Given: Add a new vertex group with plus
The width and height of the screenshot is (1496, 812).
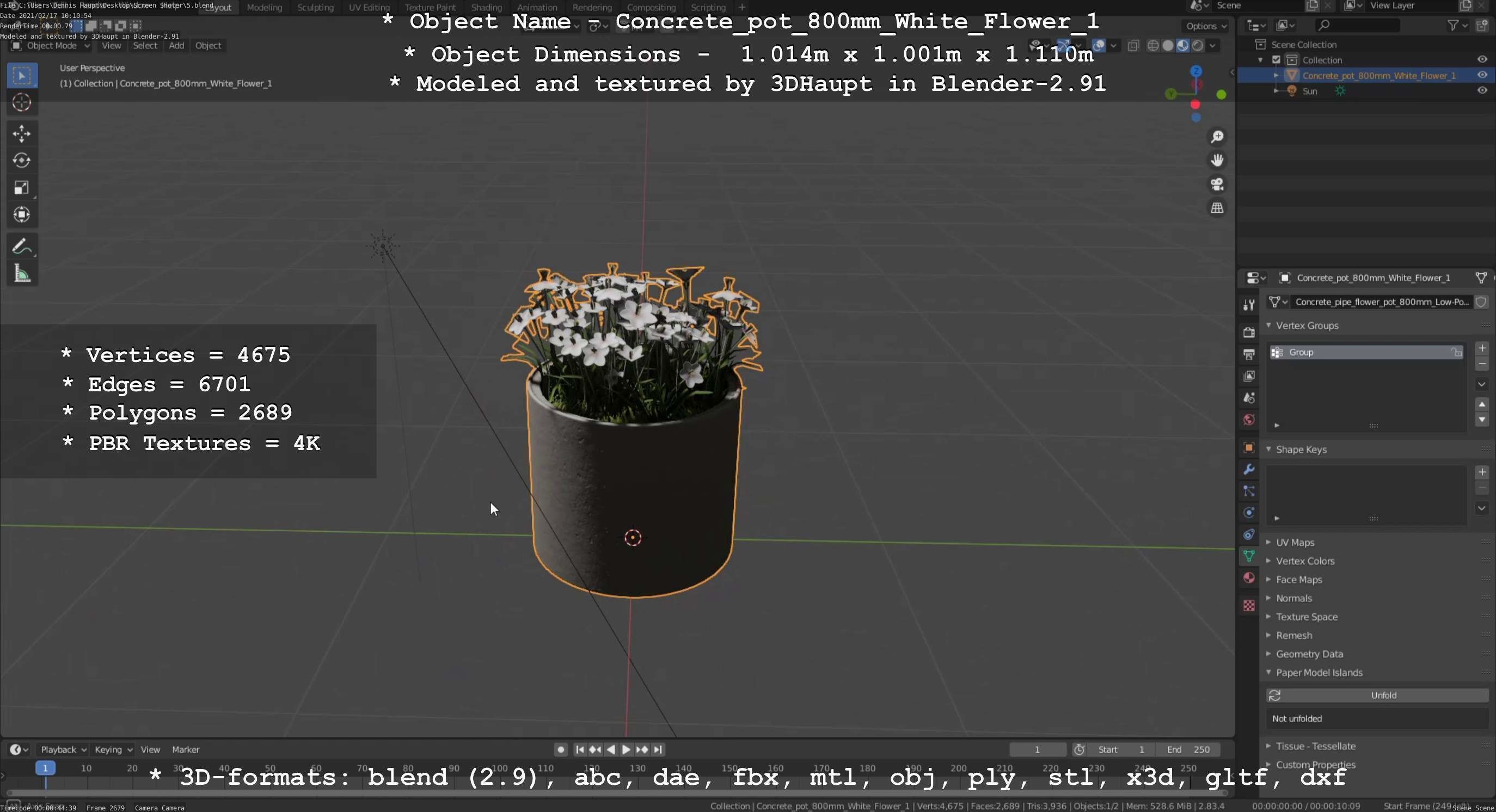Looking at the screenshot, I should 1481,348.
